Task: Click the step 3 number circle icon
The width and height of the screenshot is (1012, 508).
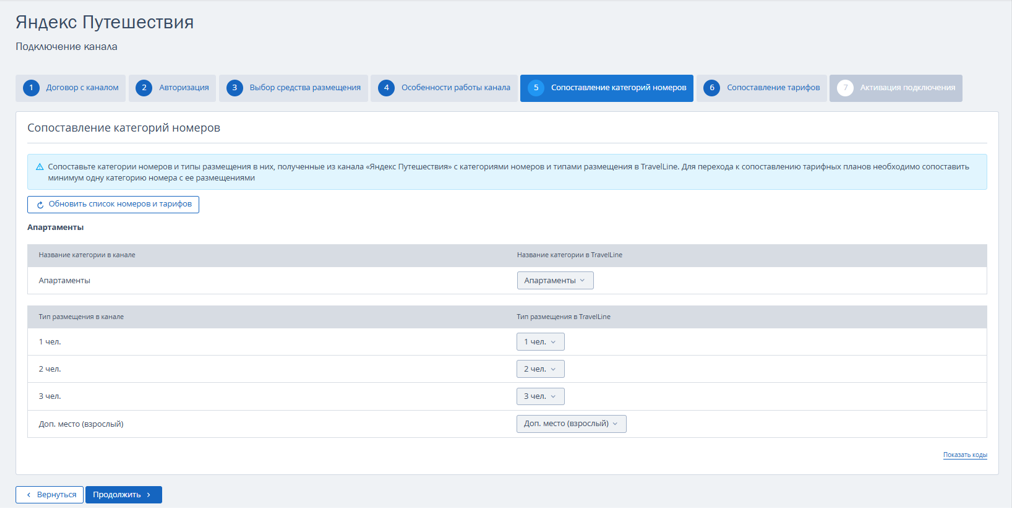Action: point(235,88)
